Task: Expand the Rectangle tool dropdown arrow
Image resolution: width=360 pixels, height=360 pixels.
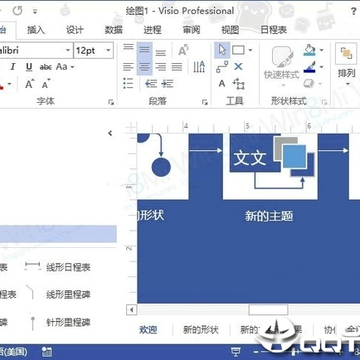Action: pos(250,50)
